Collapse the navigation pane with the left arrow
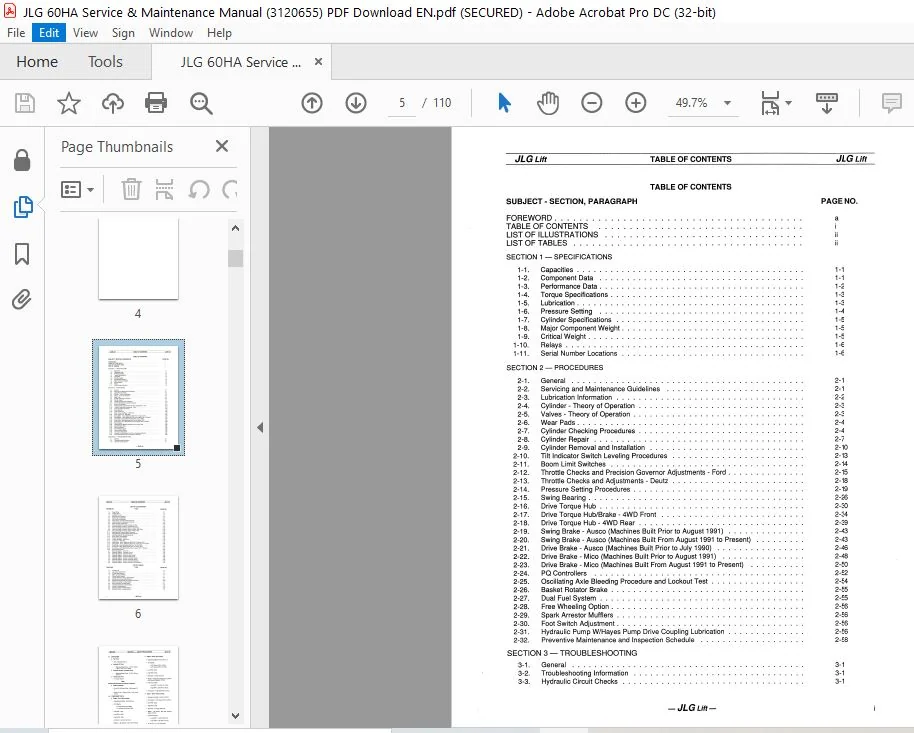The image size is (914, 733). [260, 427]
